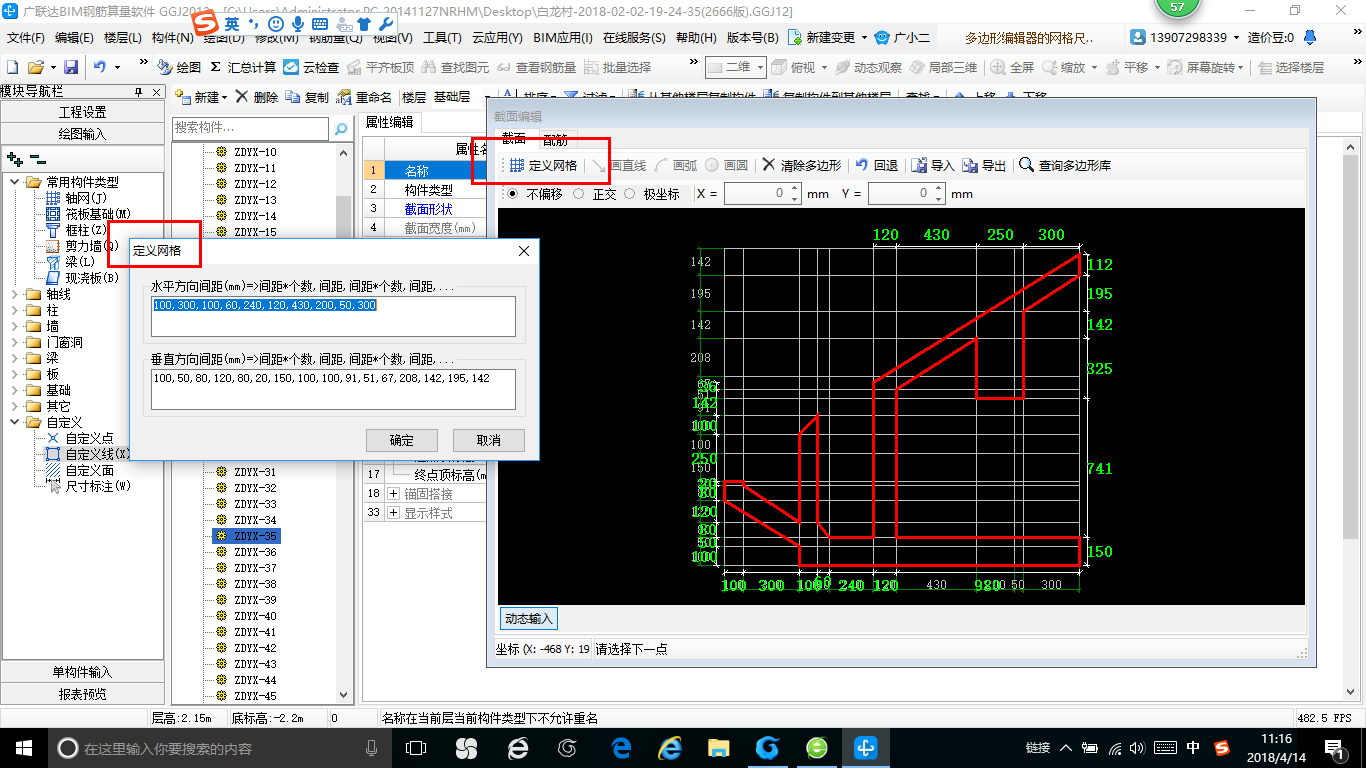The image size is (1366, 768).
Task: Click 回退 undo in section editor
Action: tap(876, 165)
